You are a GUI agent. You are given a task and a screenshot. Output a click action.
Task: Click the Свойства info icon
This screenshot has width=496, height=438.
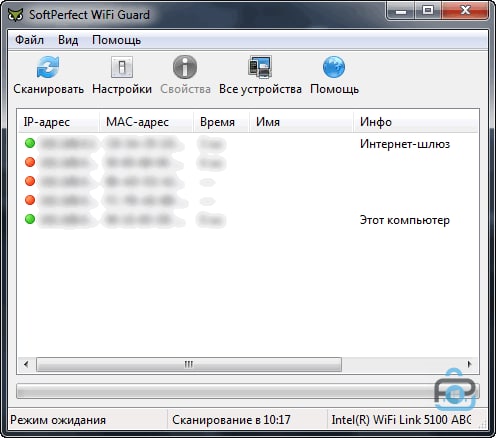[x=185, y=67]
